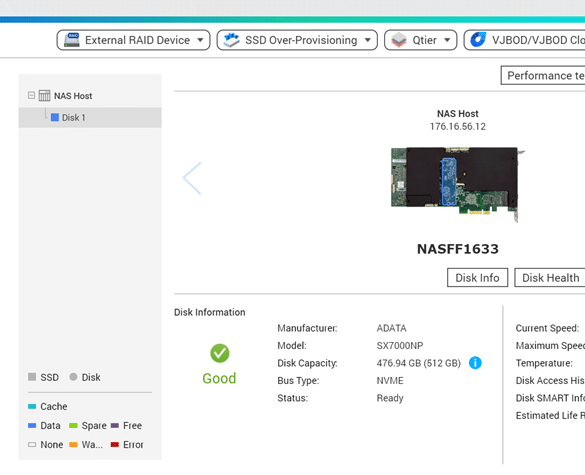Open the Disk Info button

coord(477,278)
